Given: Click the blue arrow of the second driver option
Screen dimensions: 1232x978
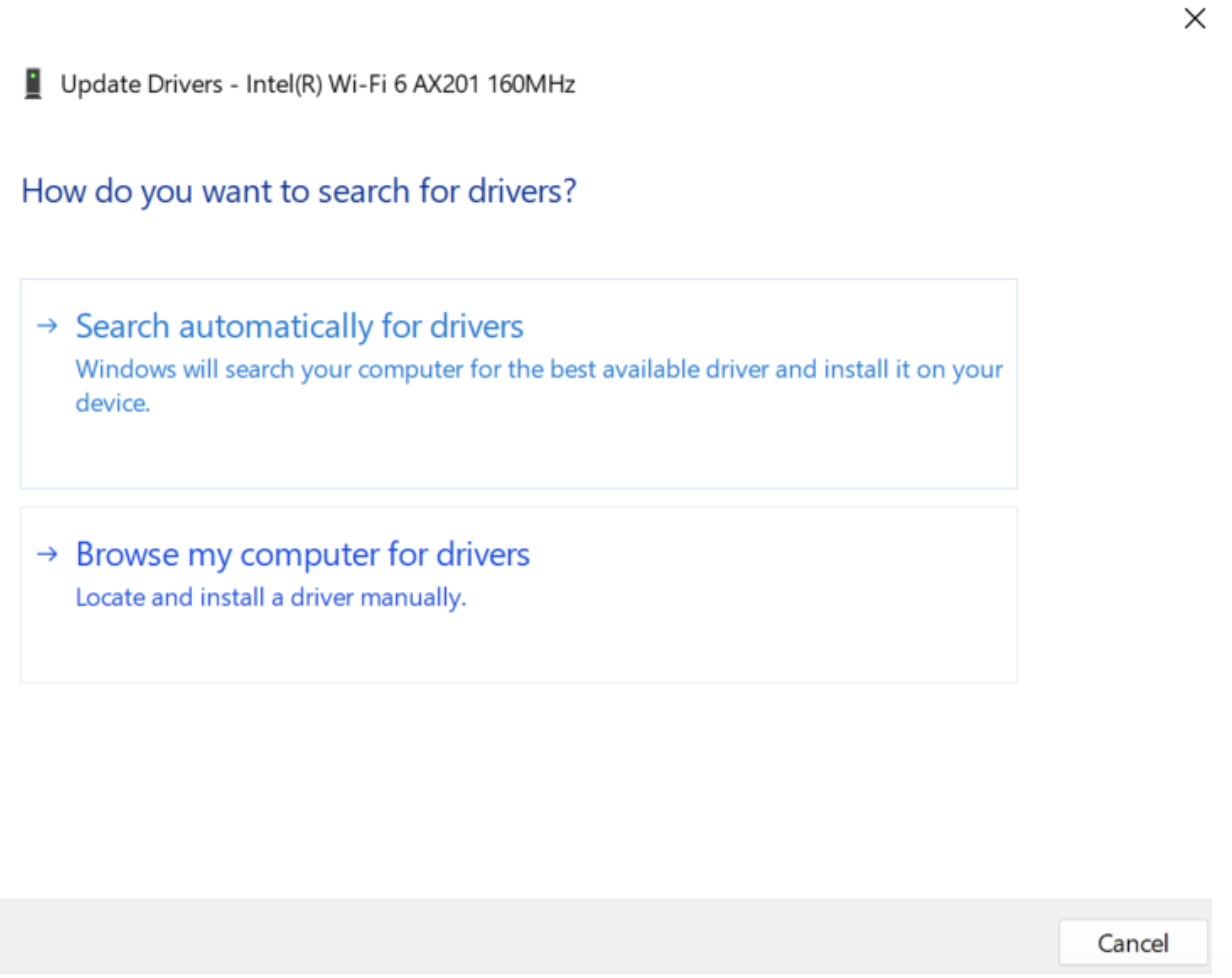Looking at the screenshot, I should [x=46, y=554].
